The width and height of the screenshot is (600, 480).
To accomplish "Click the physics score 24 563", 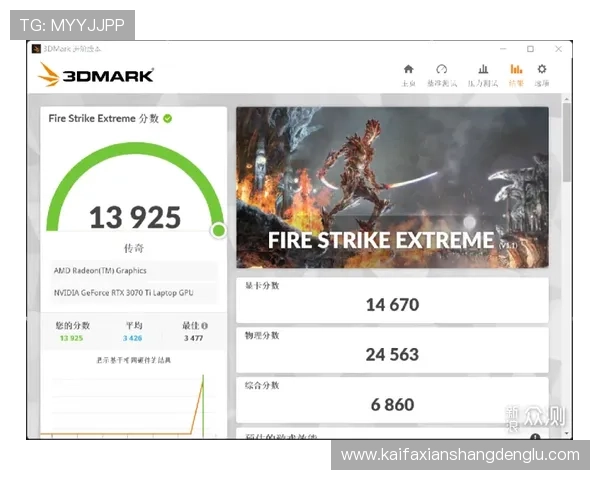I will point(392,355).
